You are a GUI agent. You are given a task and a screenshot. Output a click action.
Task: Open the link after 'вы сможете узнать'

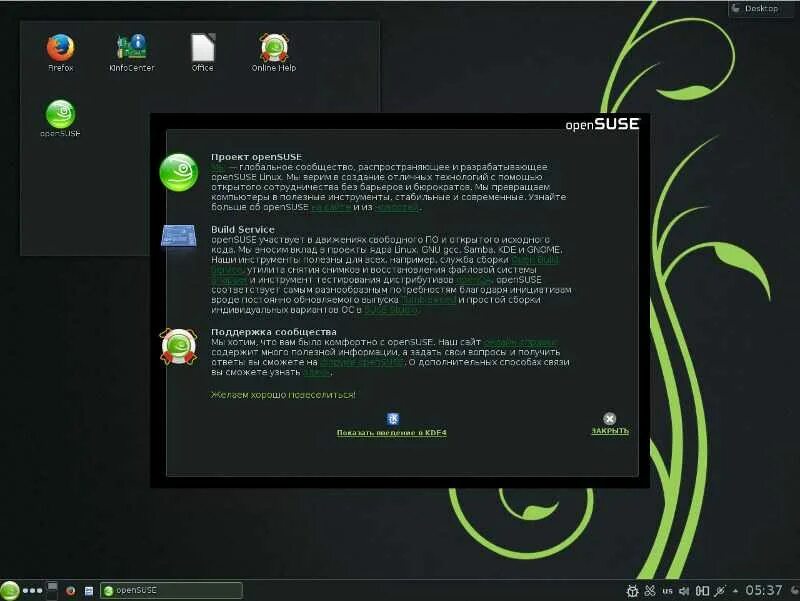(x=316, y=372)
